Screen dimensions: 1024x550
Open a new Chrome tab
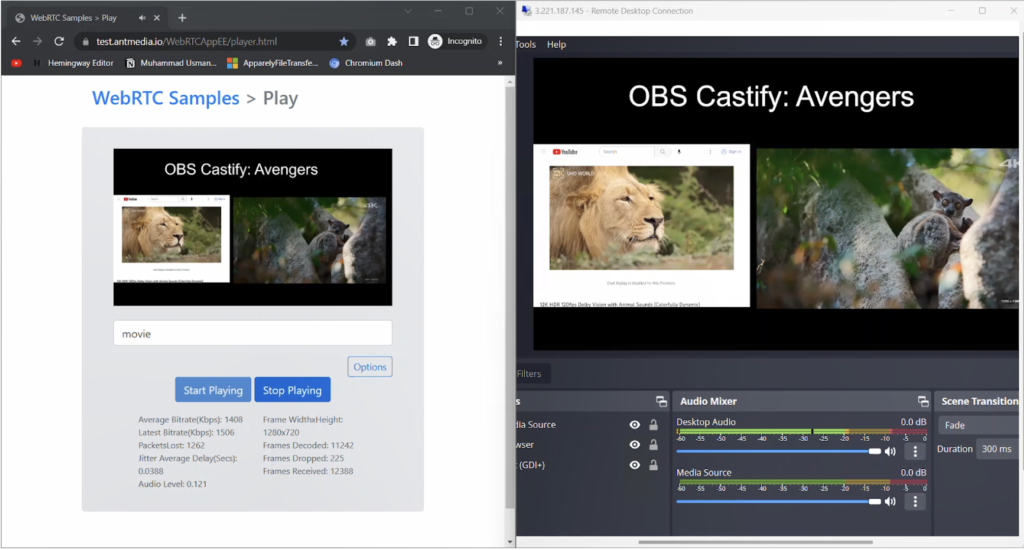[x=182, y=18]
